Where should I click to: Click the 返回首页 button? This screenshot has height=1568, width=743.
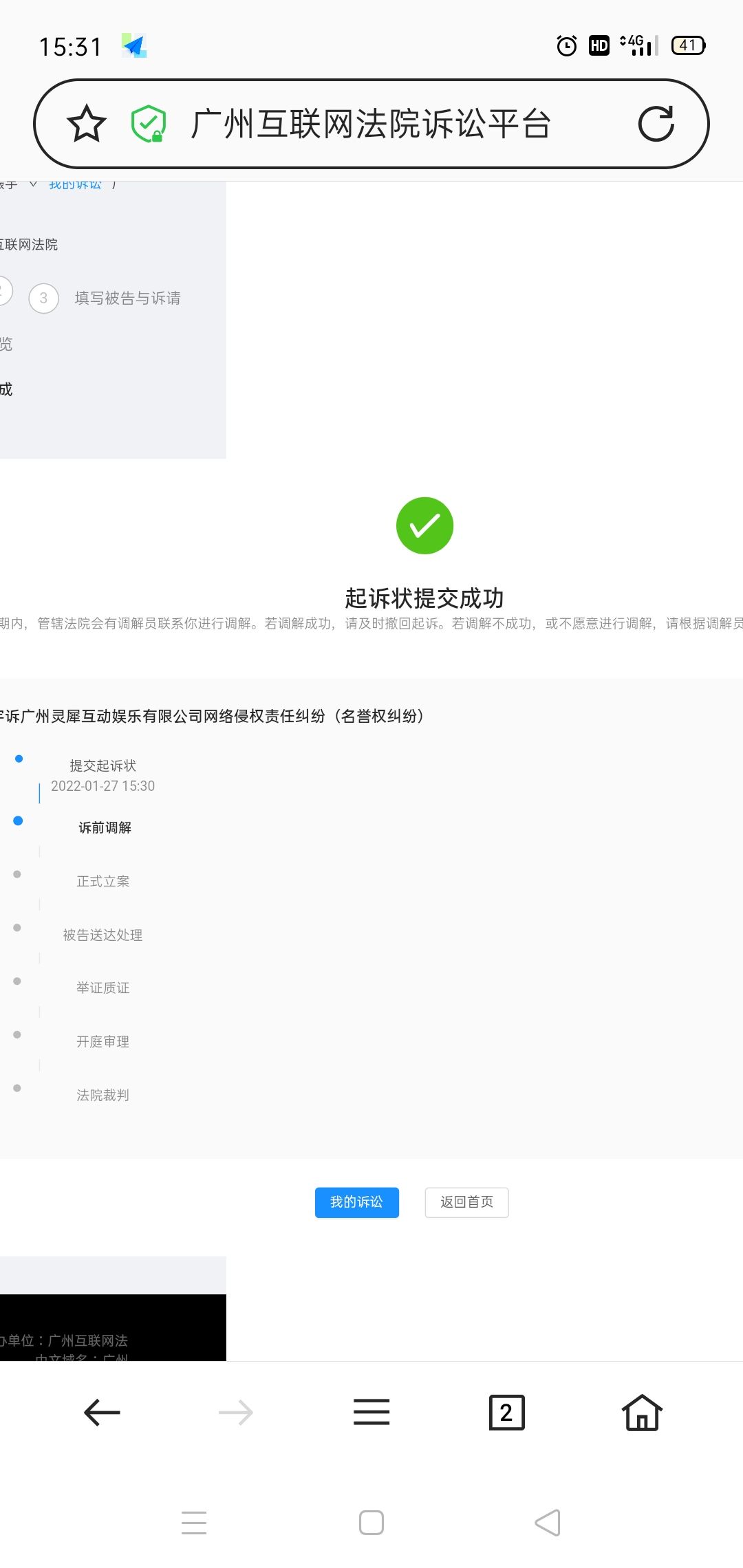tap(466, 1202)
